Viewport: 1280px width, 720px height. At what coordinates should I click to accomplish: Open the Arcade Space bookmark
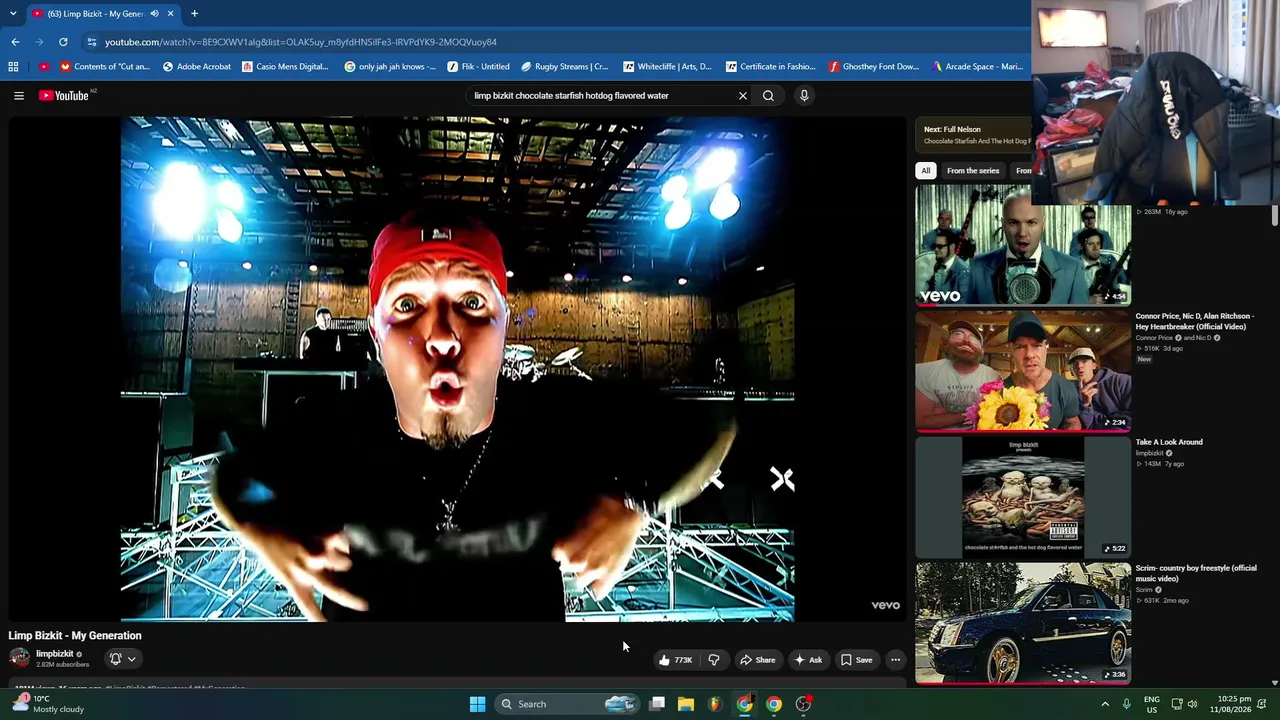click(977, 67)
